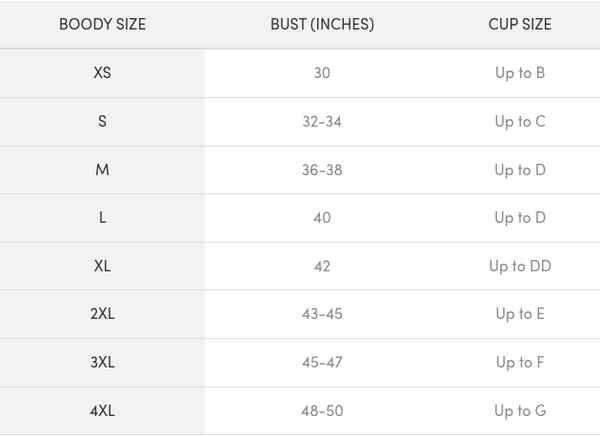Click the bust value 43-45
Viewport: 600px width, 436px height.
coord(322,314)
